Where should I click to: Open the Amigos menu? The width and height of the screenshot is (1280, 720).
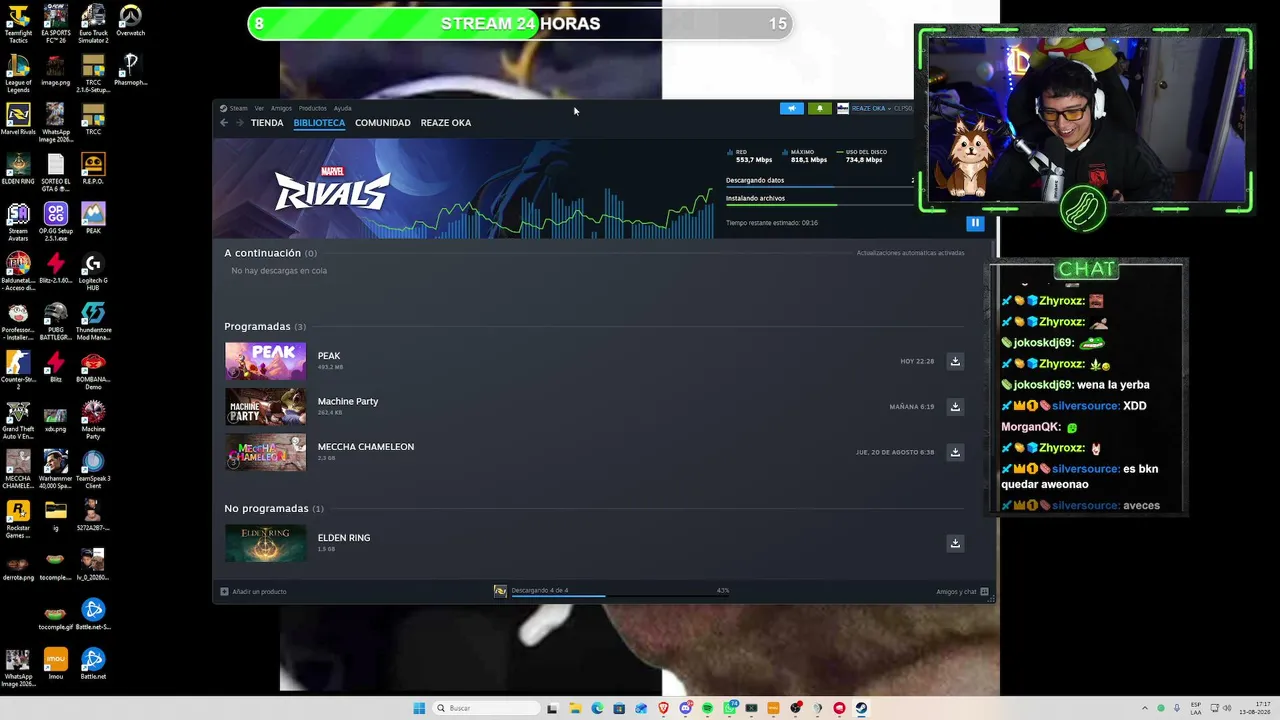coord(281,108)
